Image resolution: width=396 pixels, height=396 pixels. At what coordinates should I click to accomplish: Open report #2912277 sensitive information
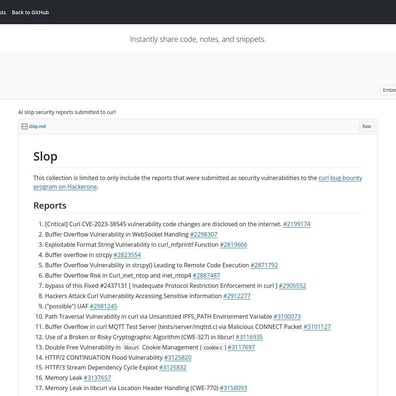237,296
